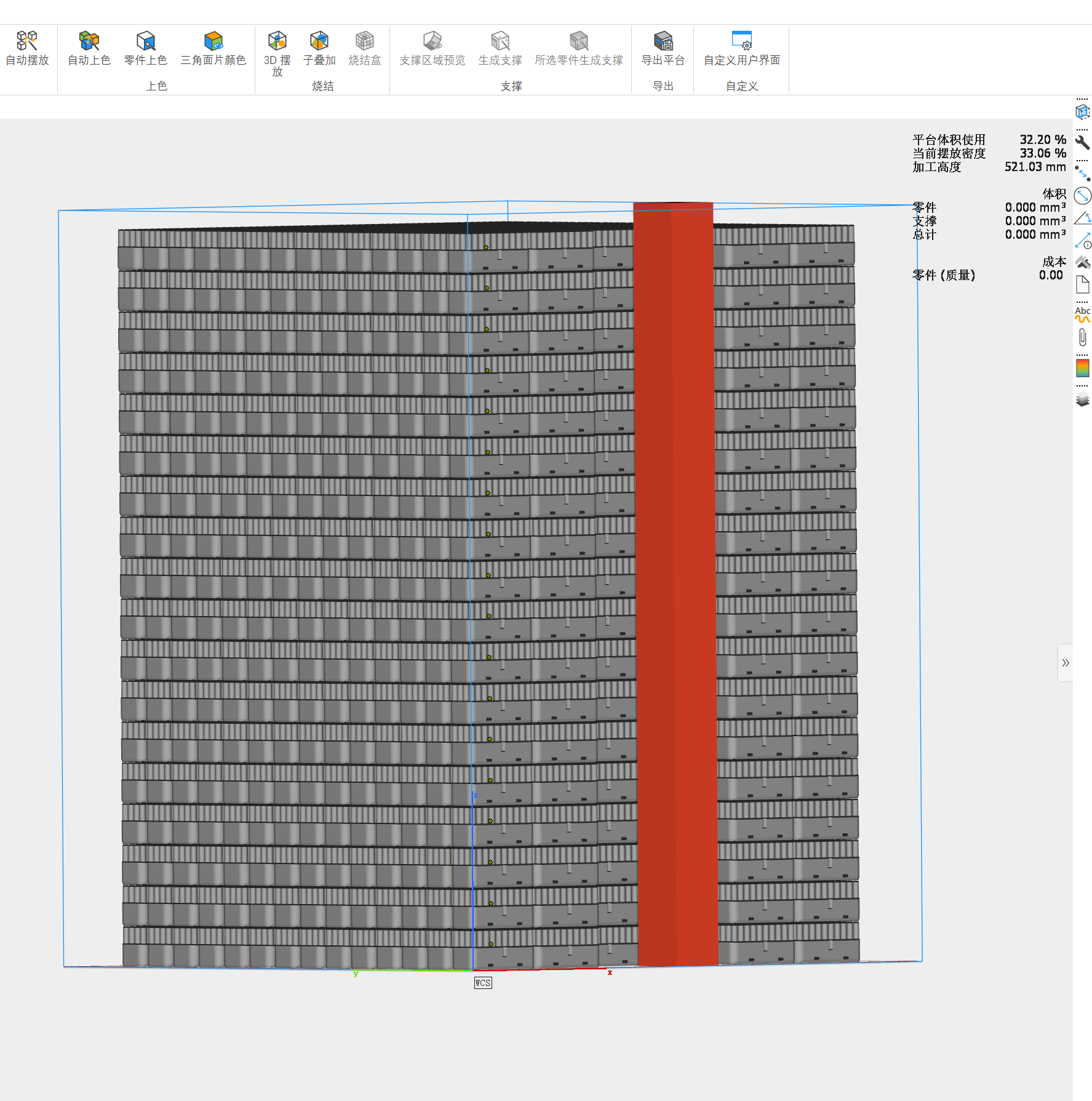Export the platform with 导出平台
This screenshot has width=1092, height=1101.
(663, 48)
